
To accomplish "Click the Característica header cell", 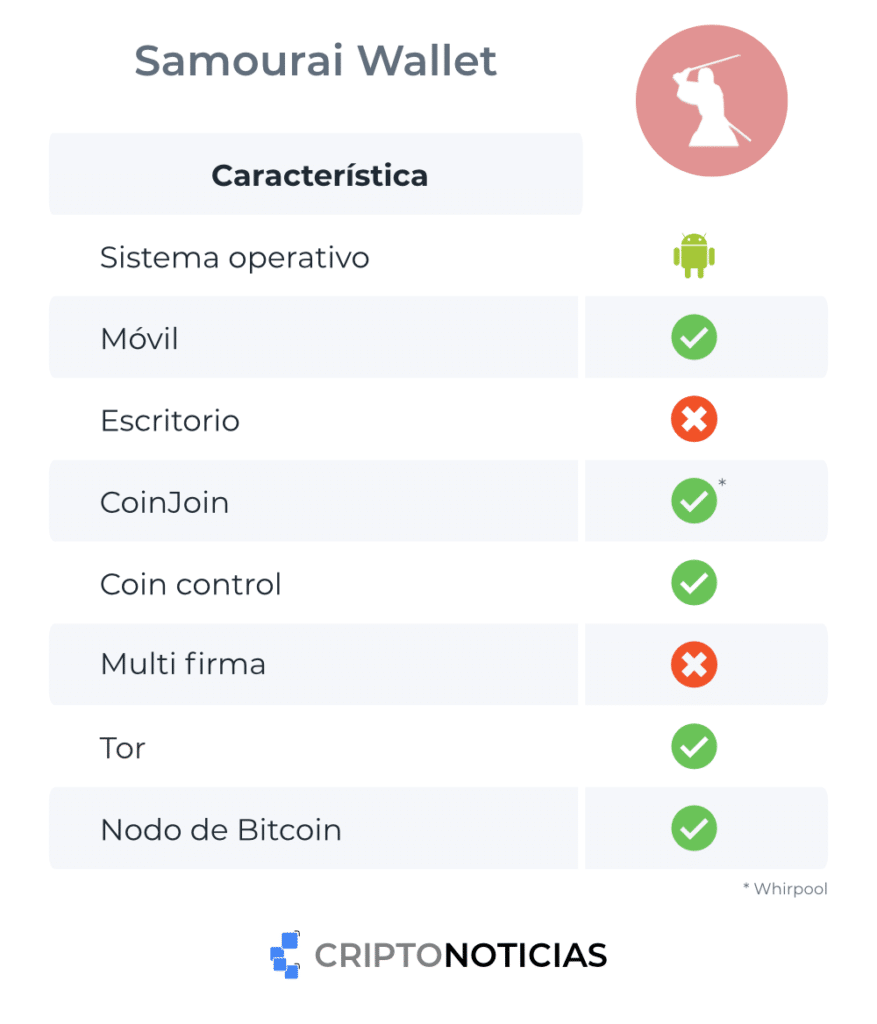I will click(x=319, y=176).
